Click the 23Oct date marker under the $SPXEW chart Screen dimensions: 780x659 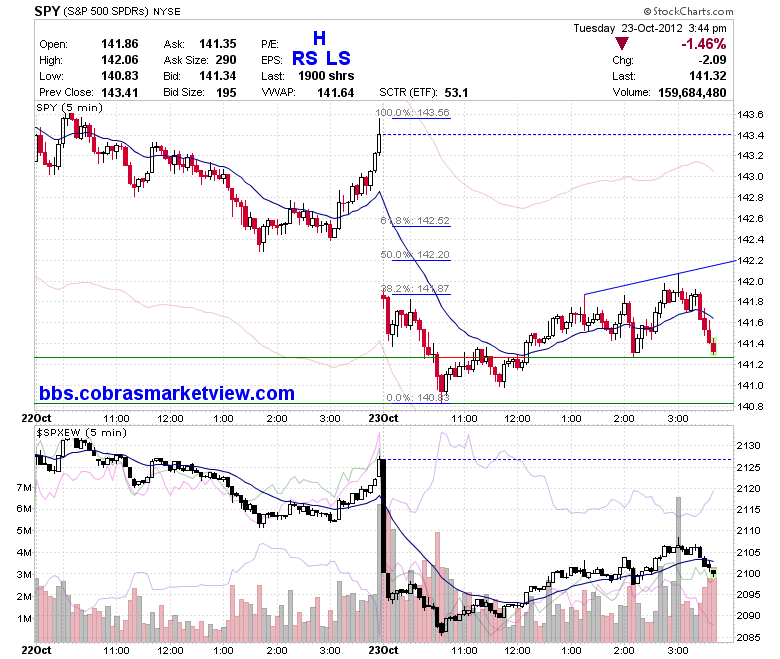coord(383,650)
